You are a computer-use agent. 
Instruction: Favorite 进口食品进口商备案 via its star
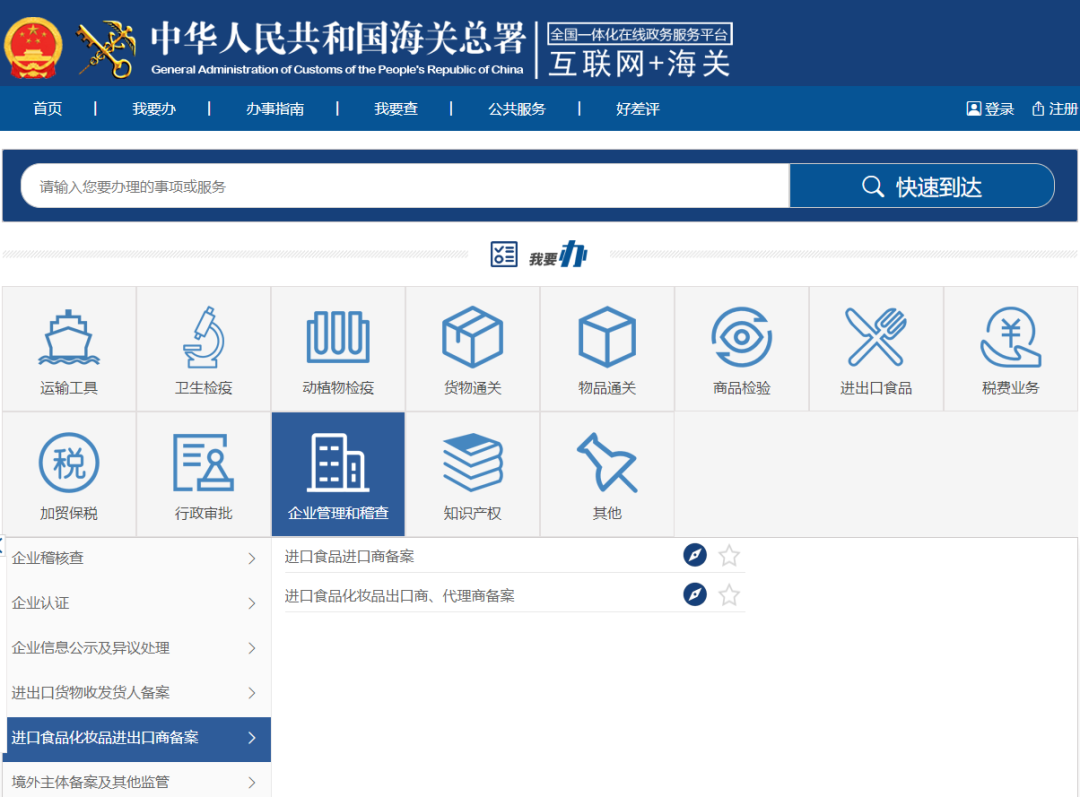[x=729, y=555]
